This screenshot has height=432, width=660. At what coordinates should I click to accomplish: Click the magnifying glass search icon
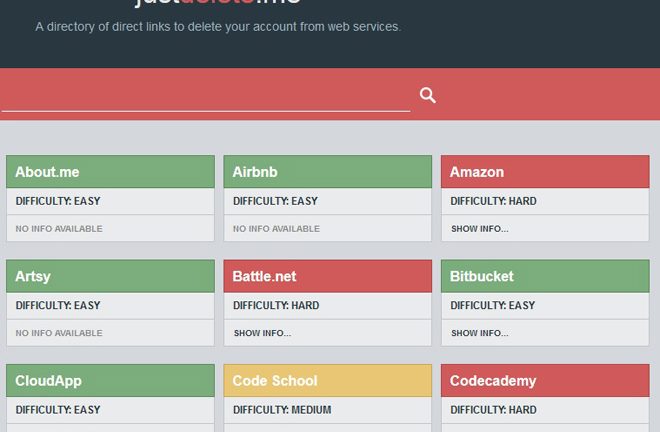click(428, 96)
